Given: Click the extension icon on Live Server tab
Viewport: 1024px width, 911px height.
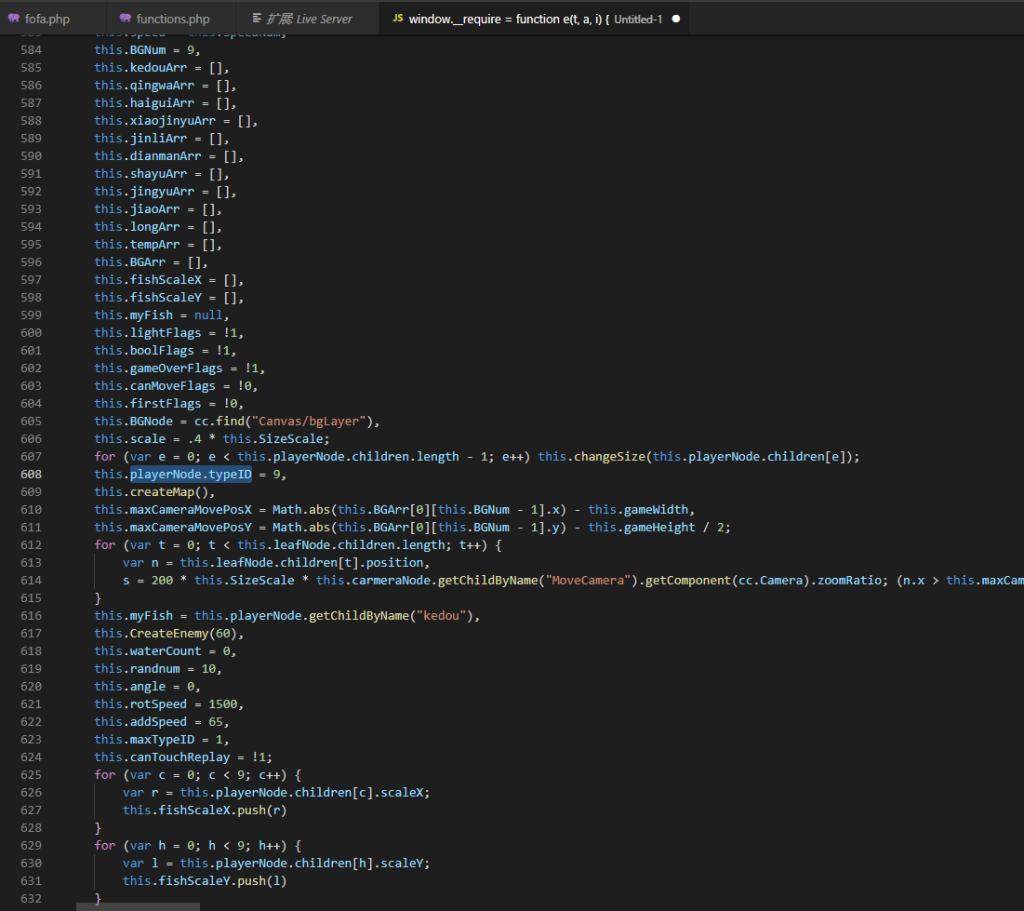Looking at the screenshot, I should coord(258,19).
